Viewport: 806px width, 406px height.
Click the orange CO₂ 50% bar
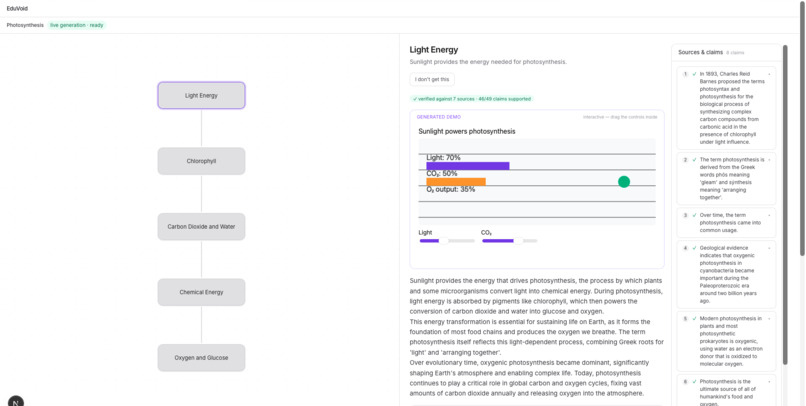coord(456,182)
